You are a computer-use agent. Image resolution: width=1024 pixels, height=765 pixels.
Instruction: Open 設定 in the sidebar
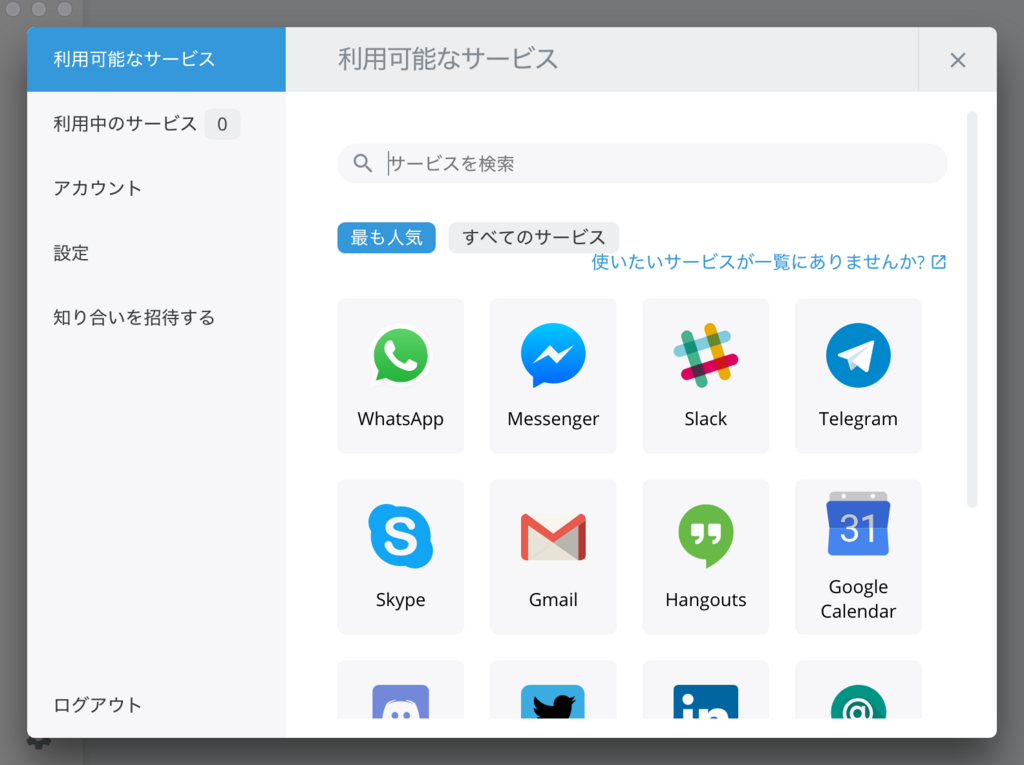71,253
